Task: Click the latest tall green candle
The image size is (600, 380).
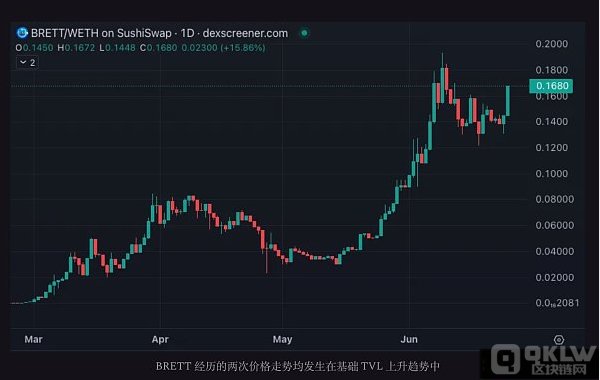Action: tap(508, 101)
